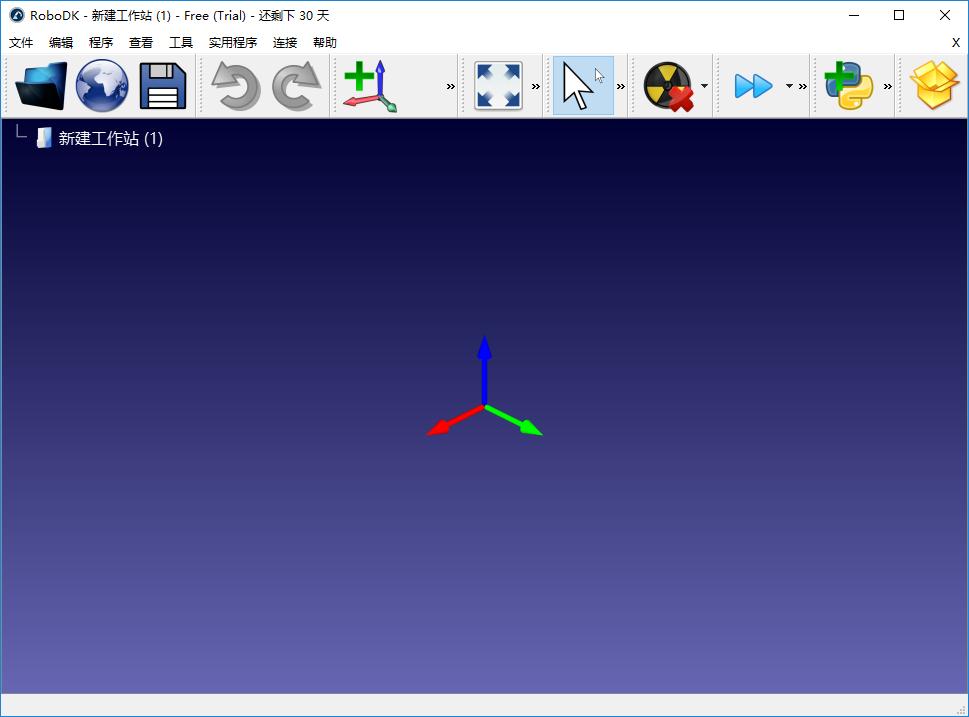969x717 pixels.
Task: Open the 程序 menu
Action: coord(101,43)
